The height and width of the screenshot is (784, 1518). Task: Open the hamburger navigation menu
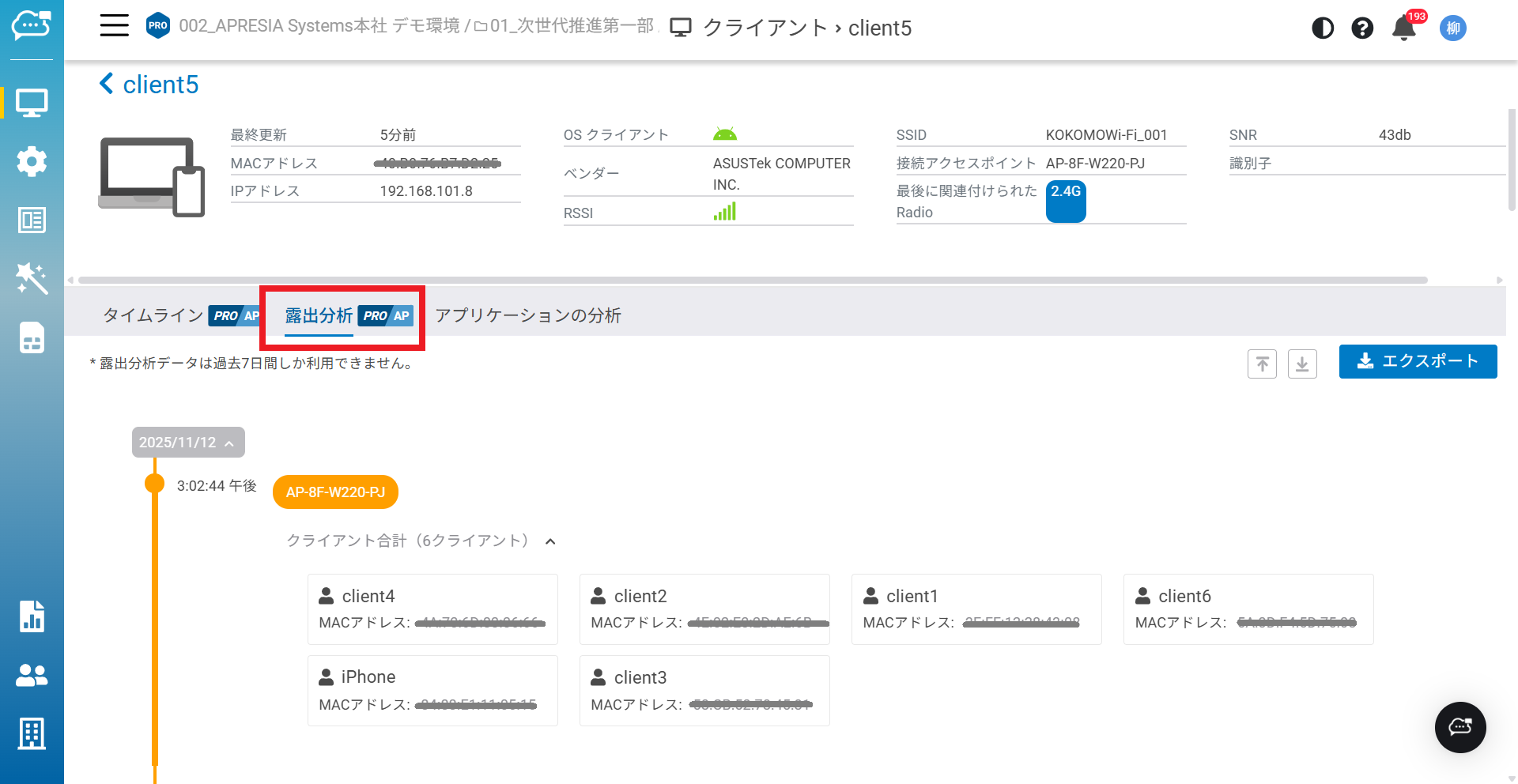tap(114, 25)
